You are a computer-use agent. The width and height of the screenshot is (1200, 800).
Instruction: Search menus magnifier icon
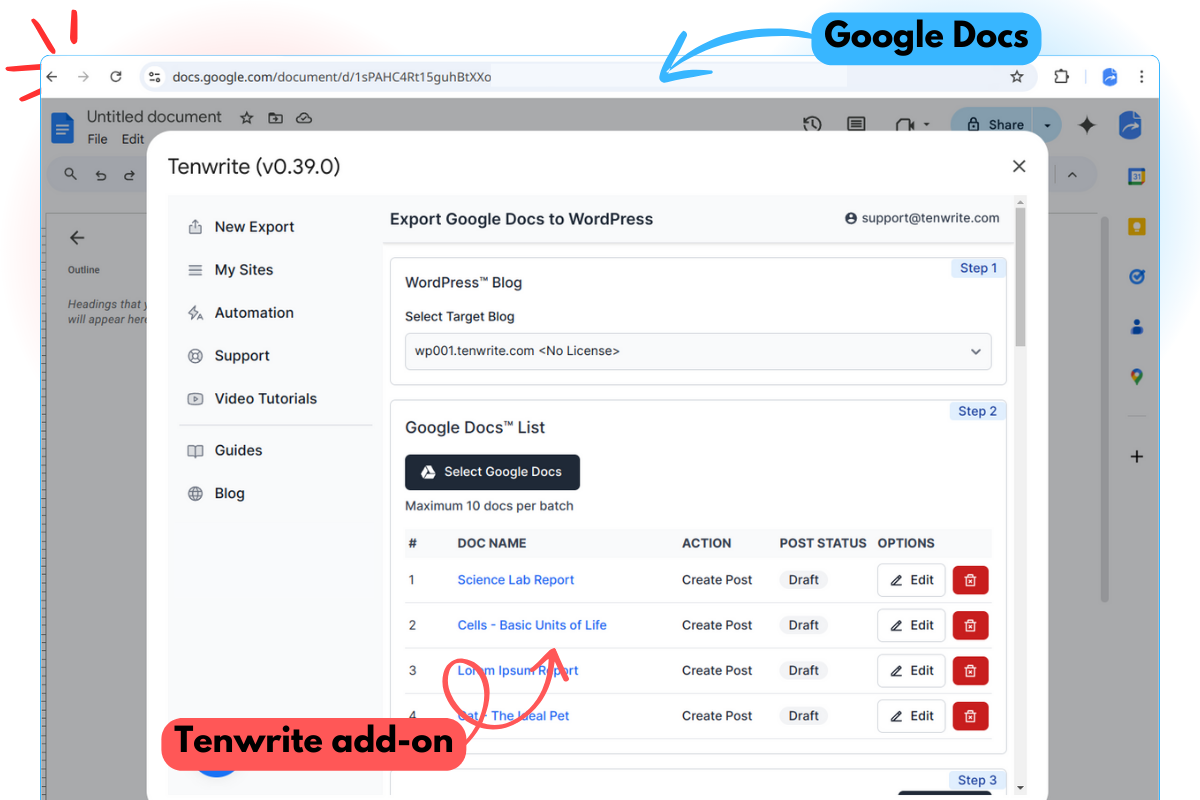70,174
